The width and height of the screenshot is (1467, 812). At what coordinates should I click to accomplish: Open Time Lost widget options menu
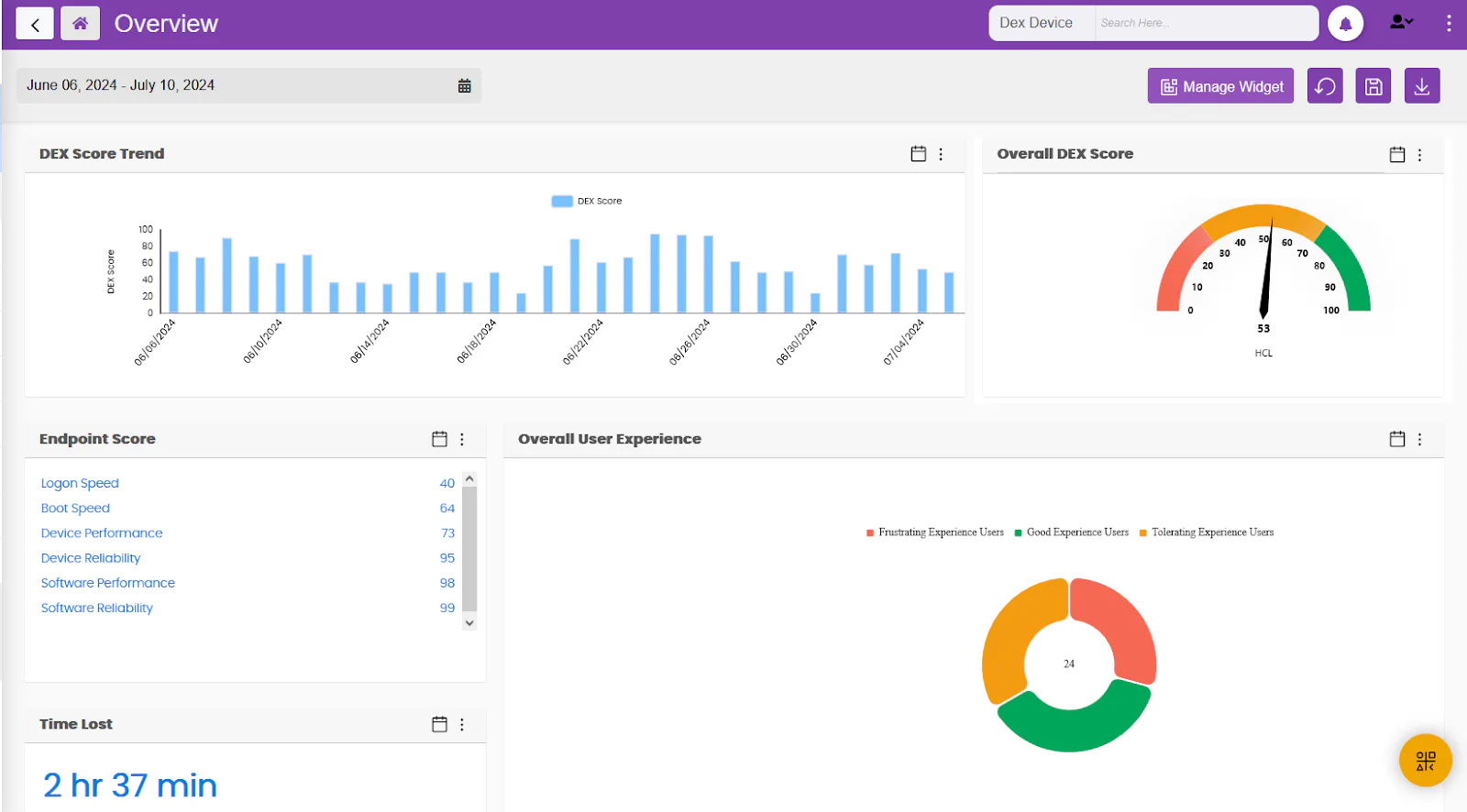coord(462,724)
